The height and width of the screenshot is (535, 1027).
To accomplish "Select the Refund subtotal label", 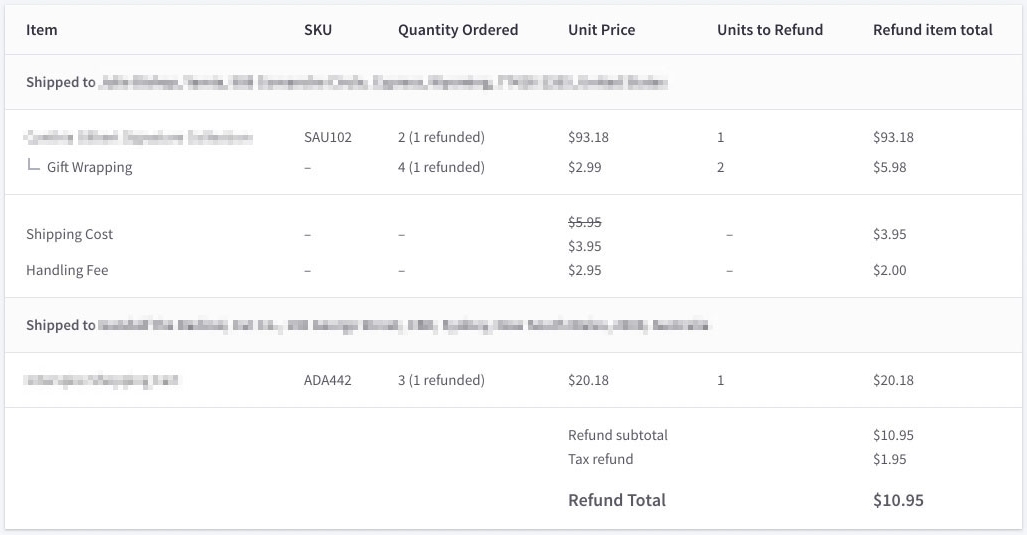I will pos(618,435).
